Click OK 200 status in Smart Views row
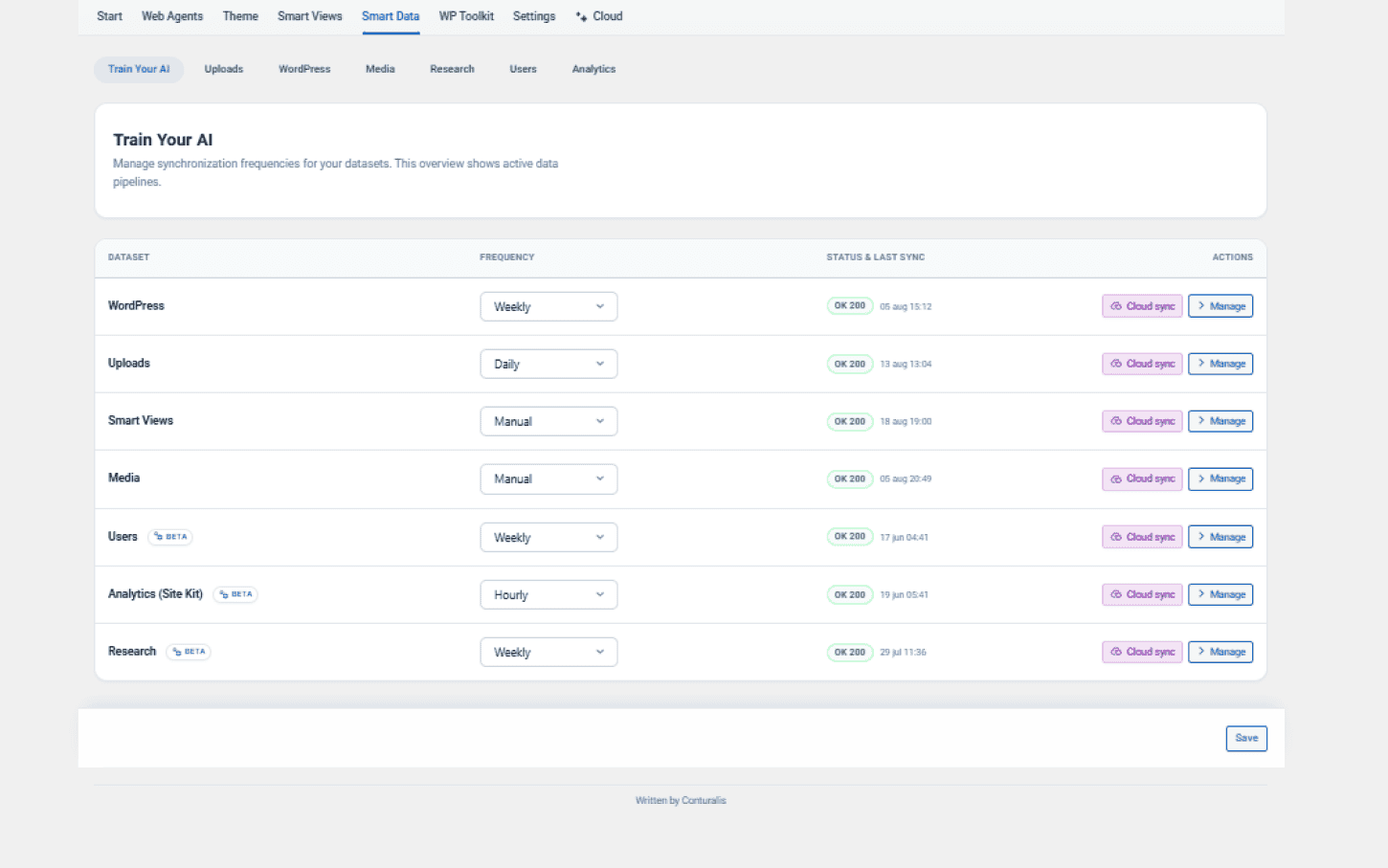Screen dimensions: 1388x868 pos(850,421)
